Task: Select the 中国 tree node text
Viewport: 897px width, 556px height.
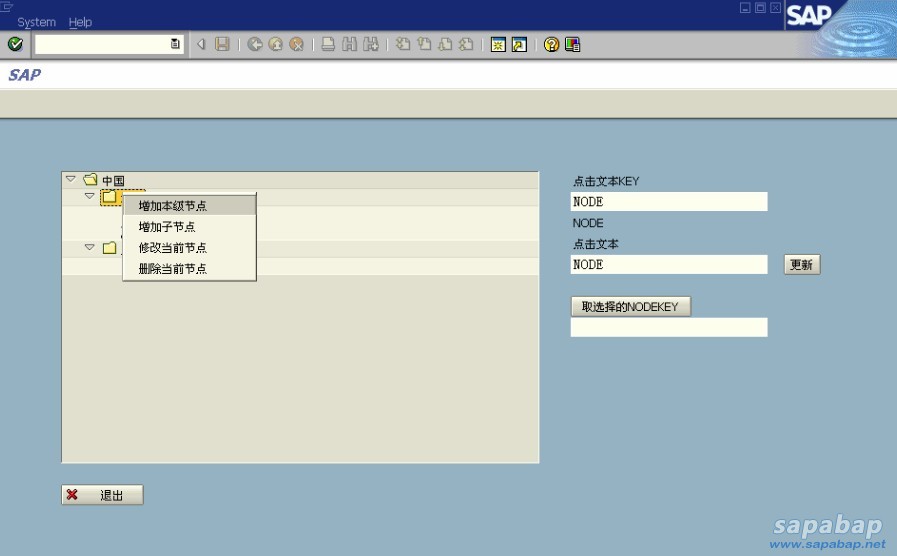Action: [x=113, y=180]
